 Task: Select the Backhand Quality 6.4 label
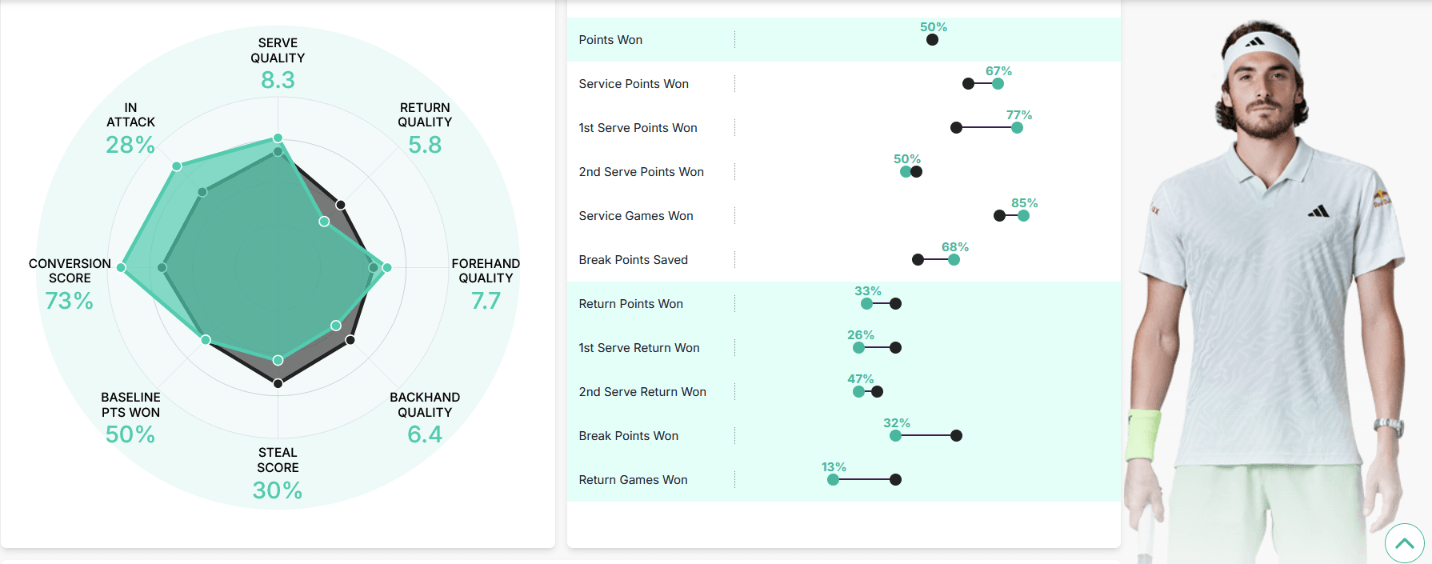[x=425, y=418]
